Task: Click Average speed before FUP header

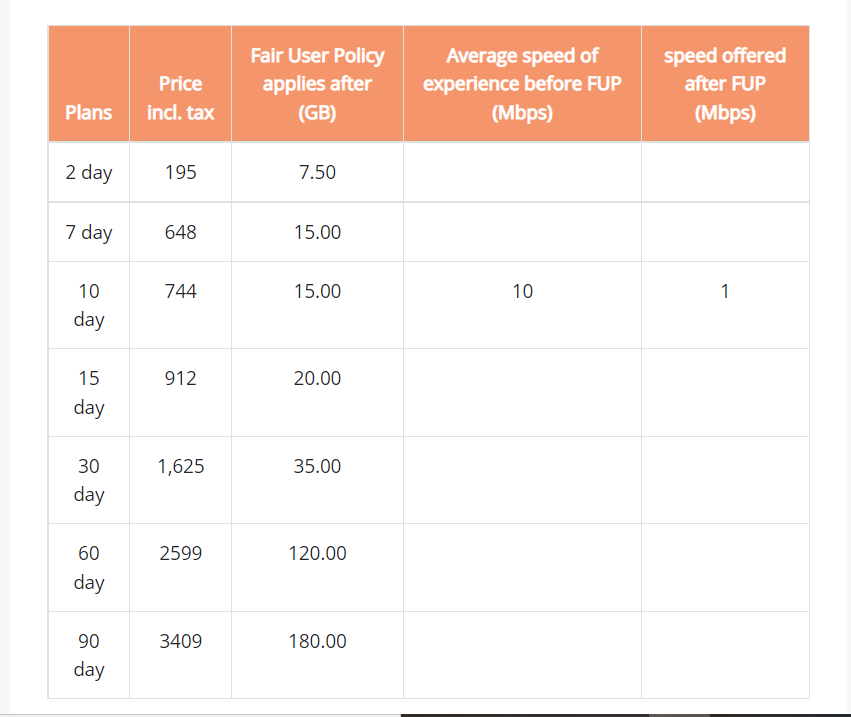Action: [522, 84]
